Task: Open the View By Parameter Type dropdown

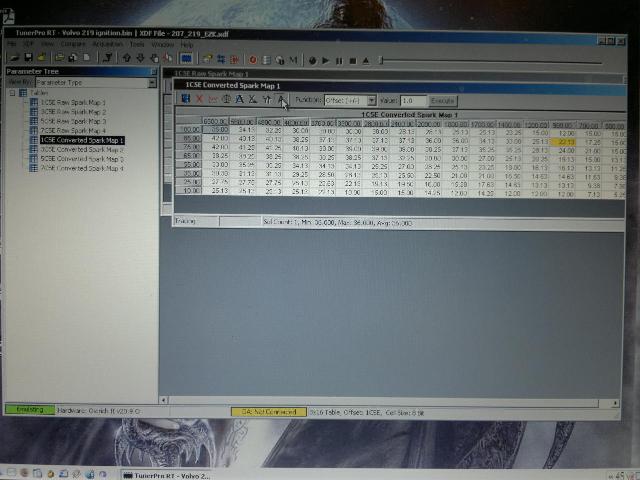Action: (151, 83)
